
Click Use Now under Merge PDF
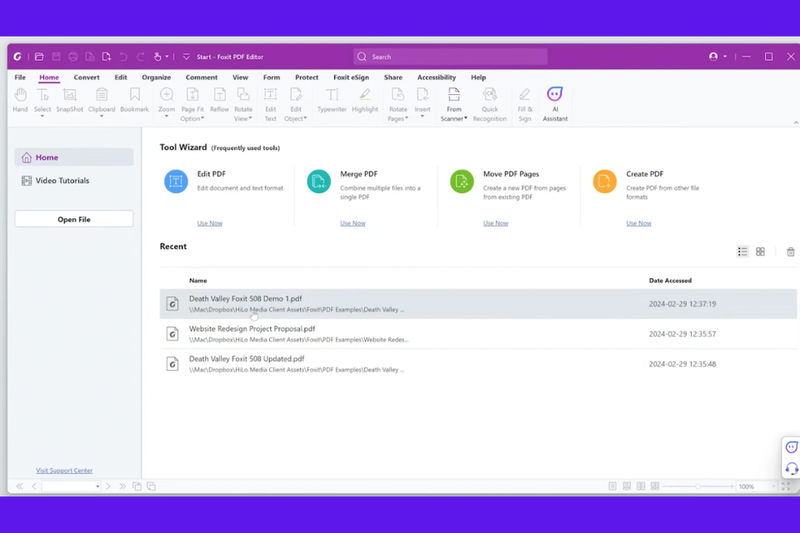pos(353,223)
